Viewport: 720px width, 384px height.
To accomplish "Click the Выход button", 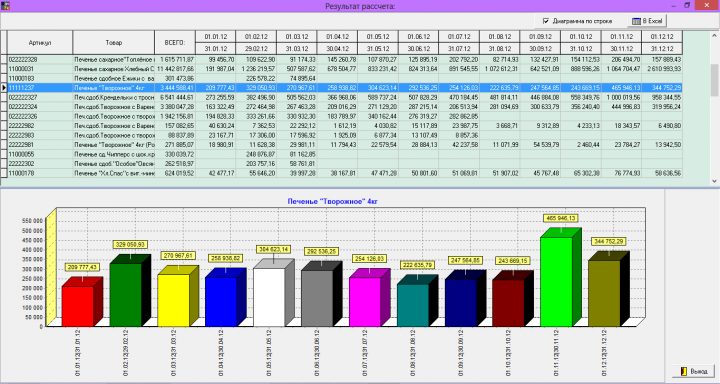I will (x=693, y=371).
